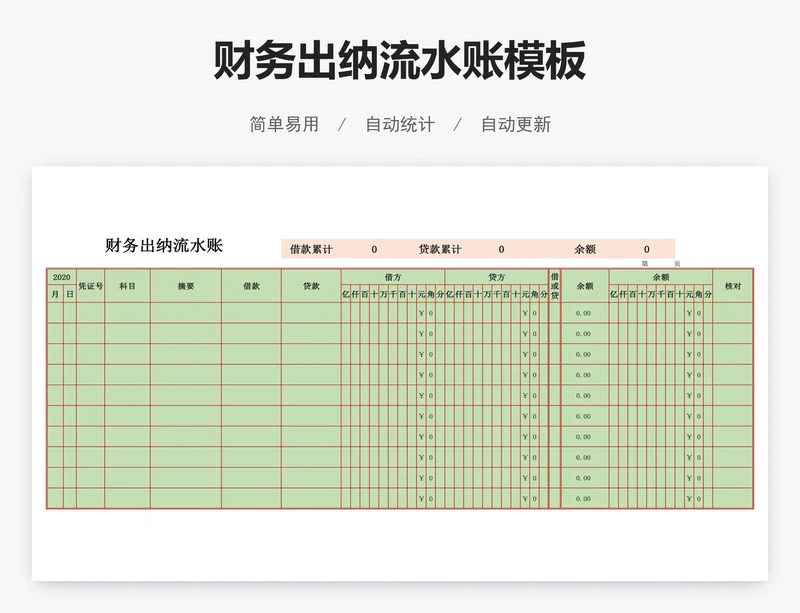Select the 借方 group header
The width and height of the screenshot is (800, 613).
click(393, 277)
